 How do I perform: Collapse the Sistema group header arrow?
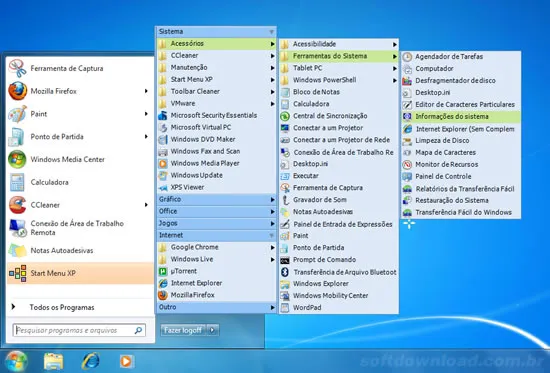click(x=271, y=32)
